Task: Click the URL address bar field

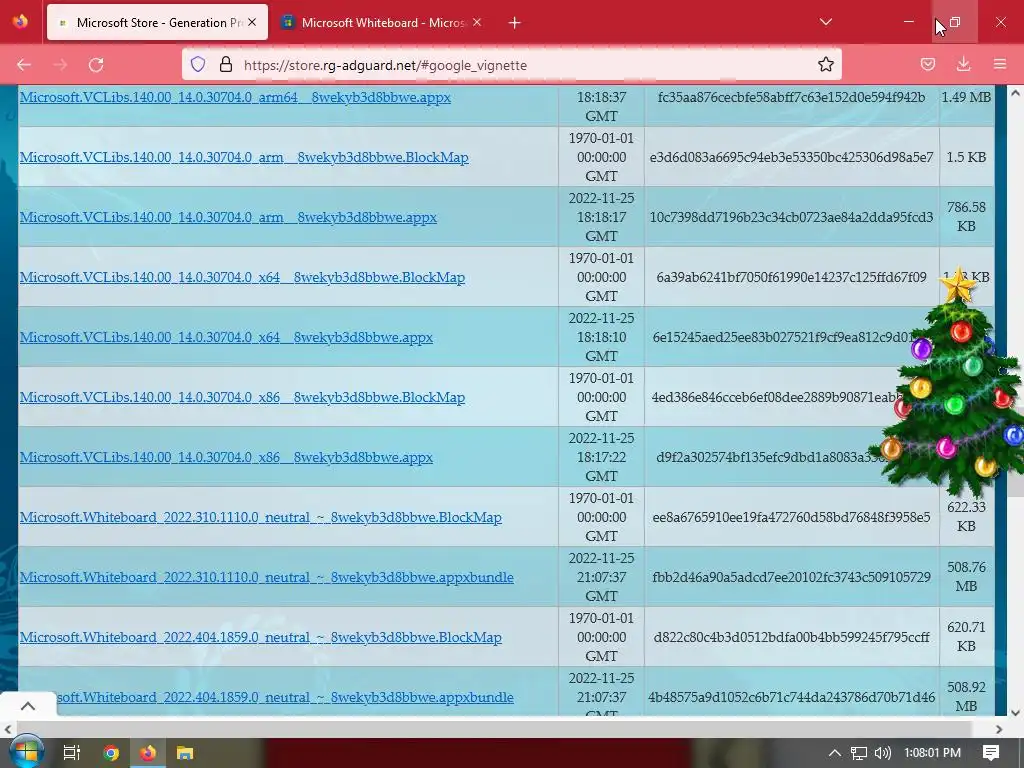Action: click(511, 65)
